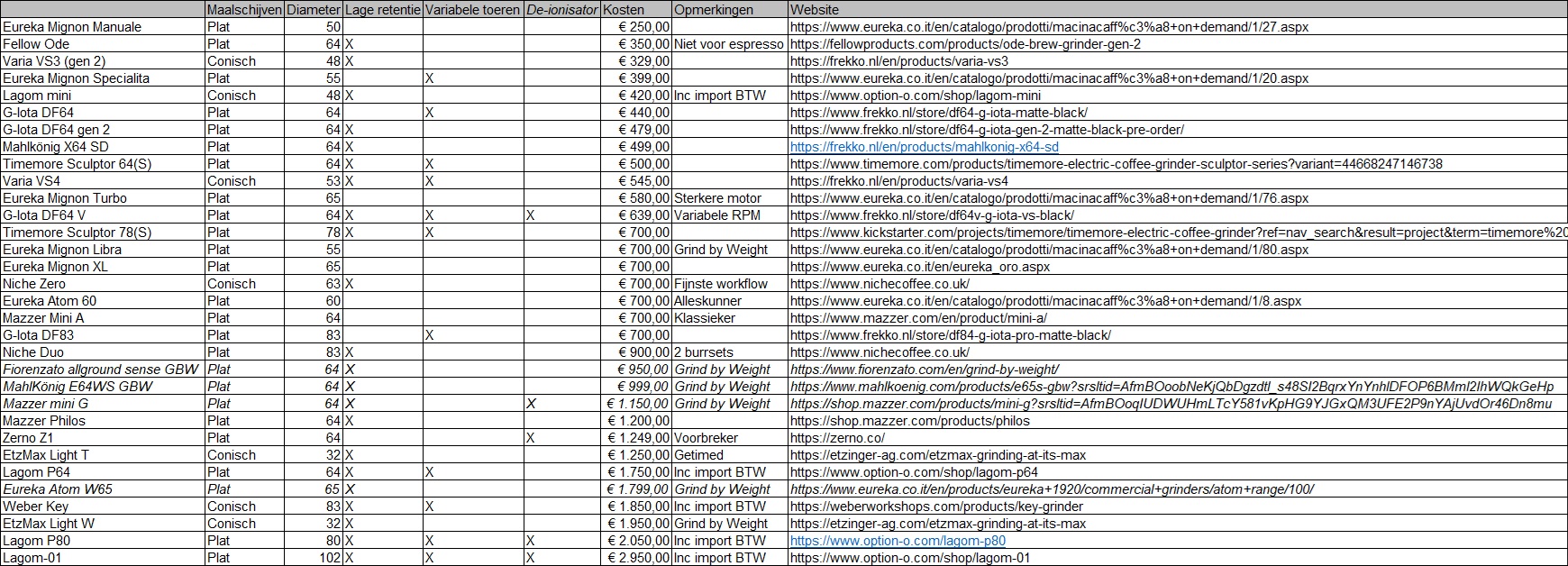Select the Diameter column header
1568x566 pixels.
pyautogui.click(x=314, y=10)
